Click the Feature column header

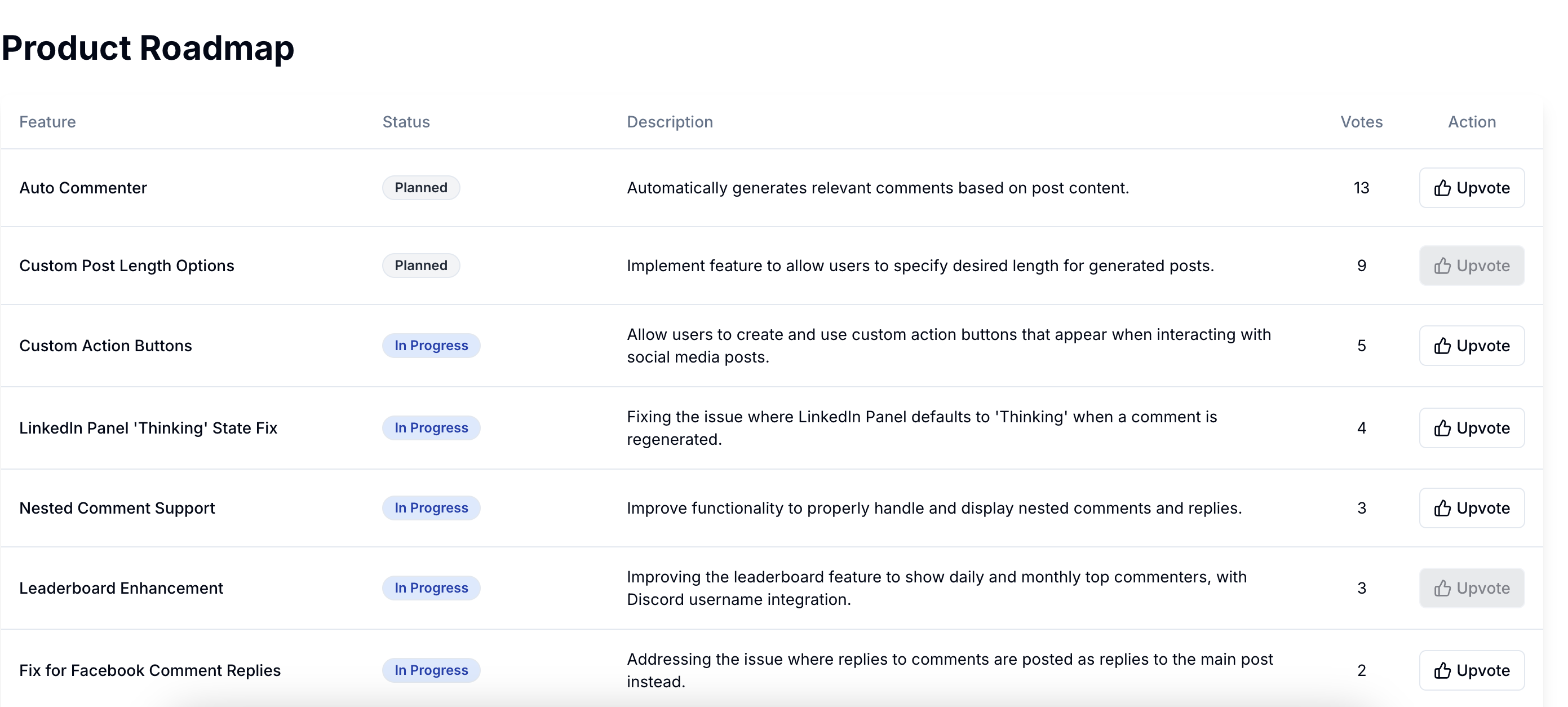click(x=47, y=122)
